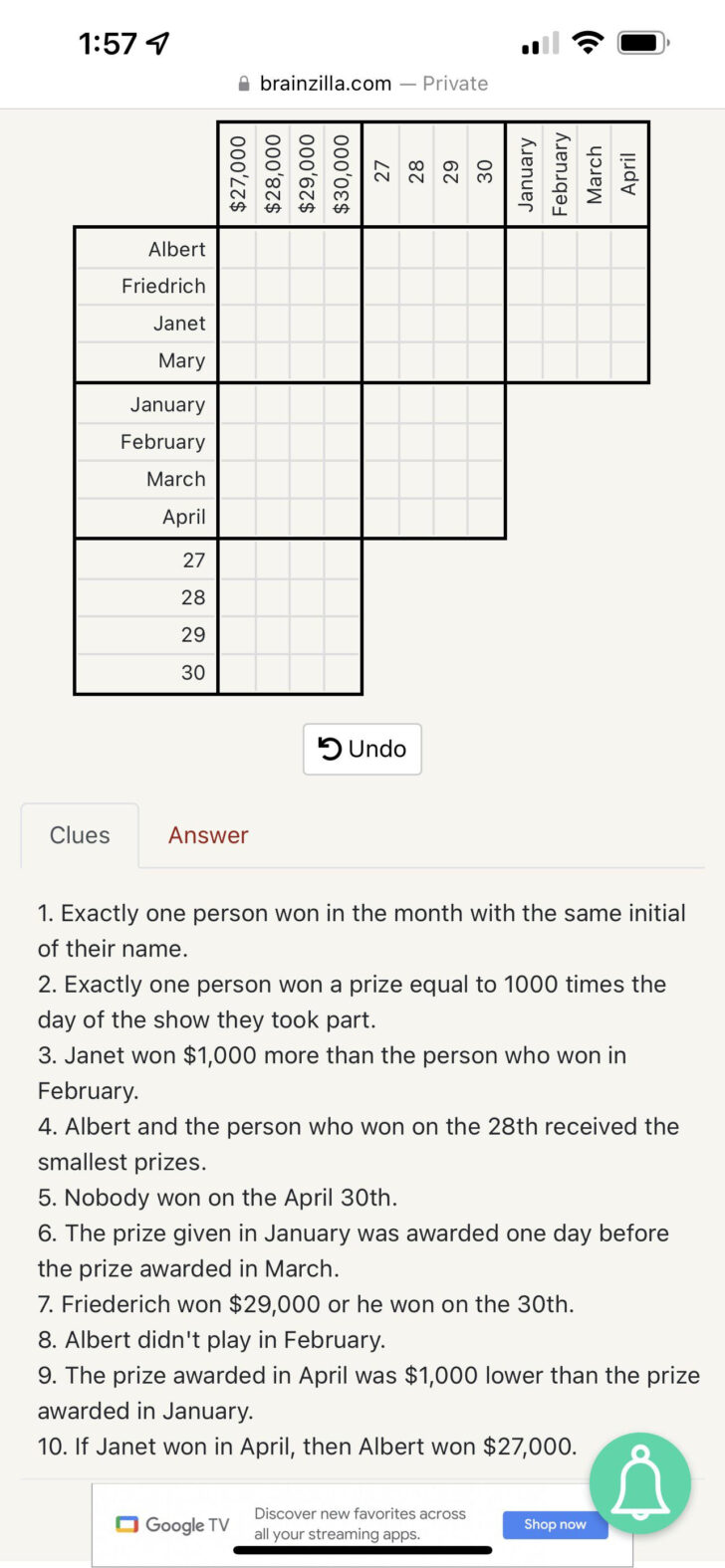Tap the home indicator bar at bottom
Screen dimensions: 725x1568
[362, 1550]
